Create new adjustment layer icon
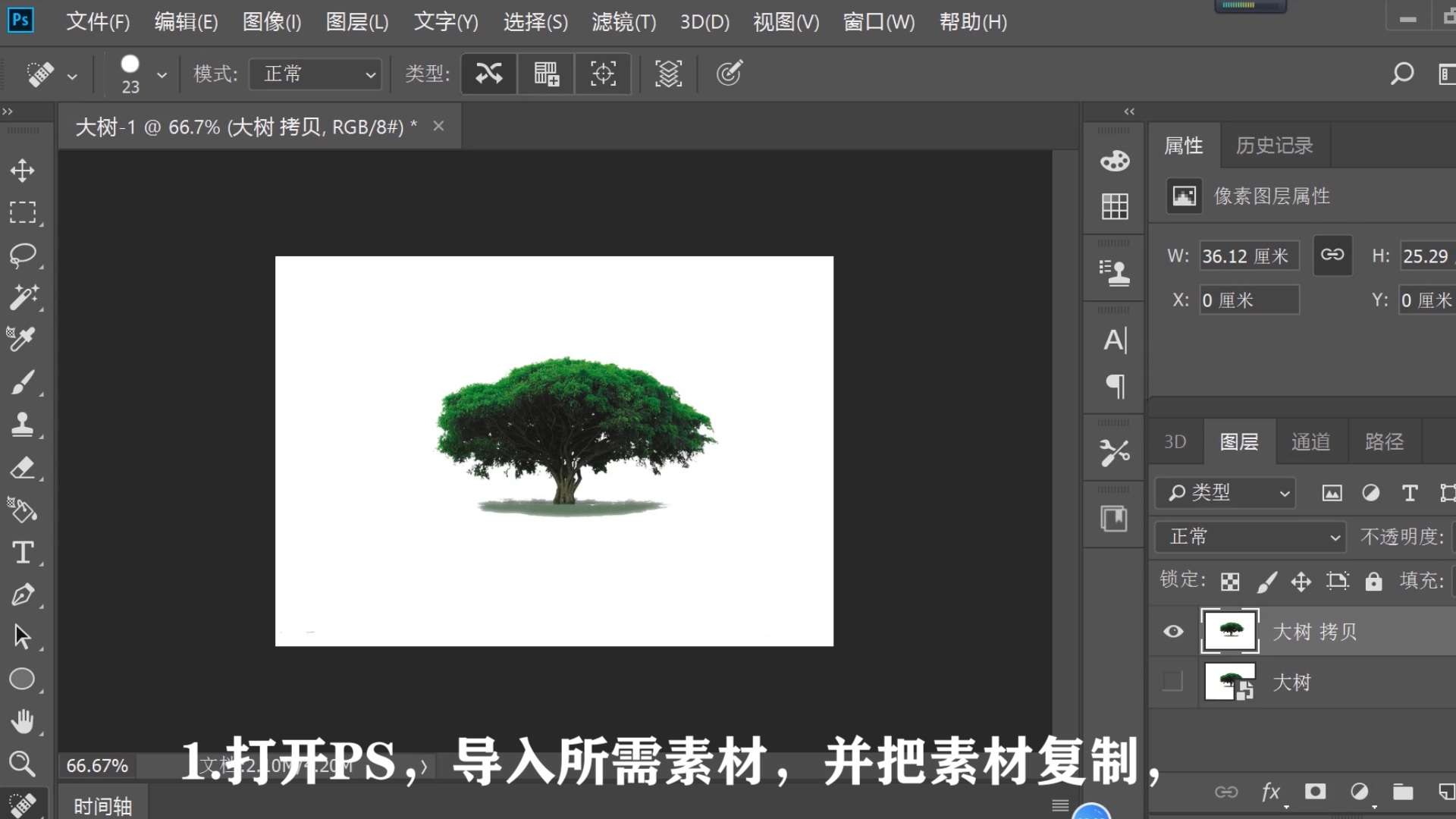1456x819 pixels. (1360, 792)
